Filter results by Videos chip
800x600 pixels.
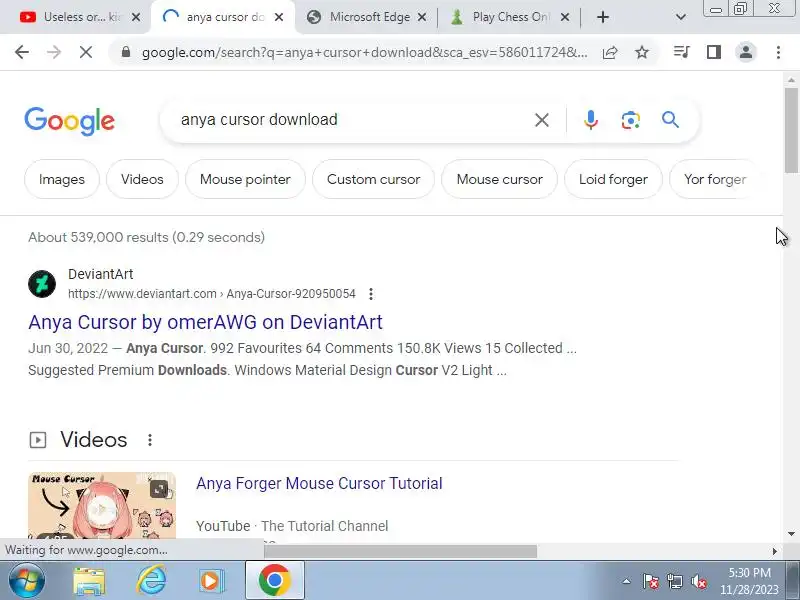[142, 179]
